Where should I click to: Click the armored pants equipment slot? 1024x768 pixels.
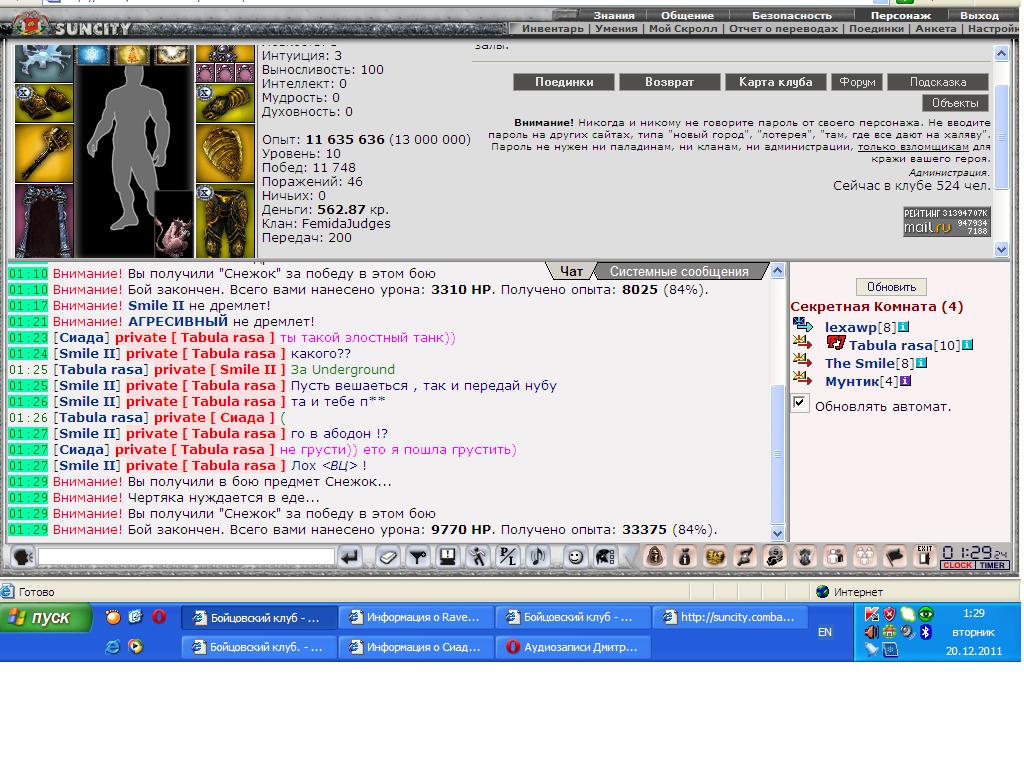(225, 221)
